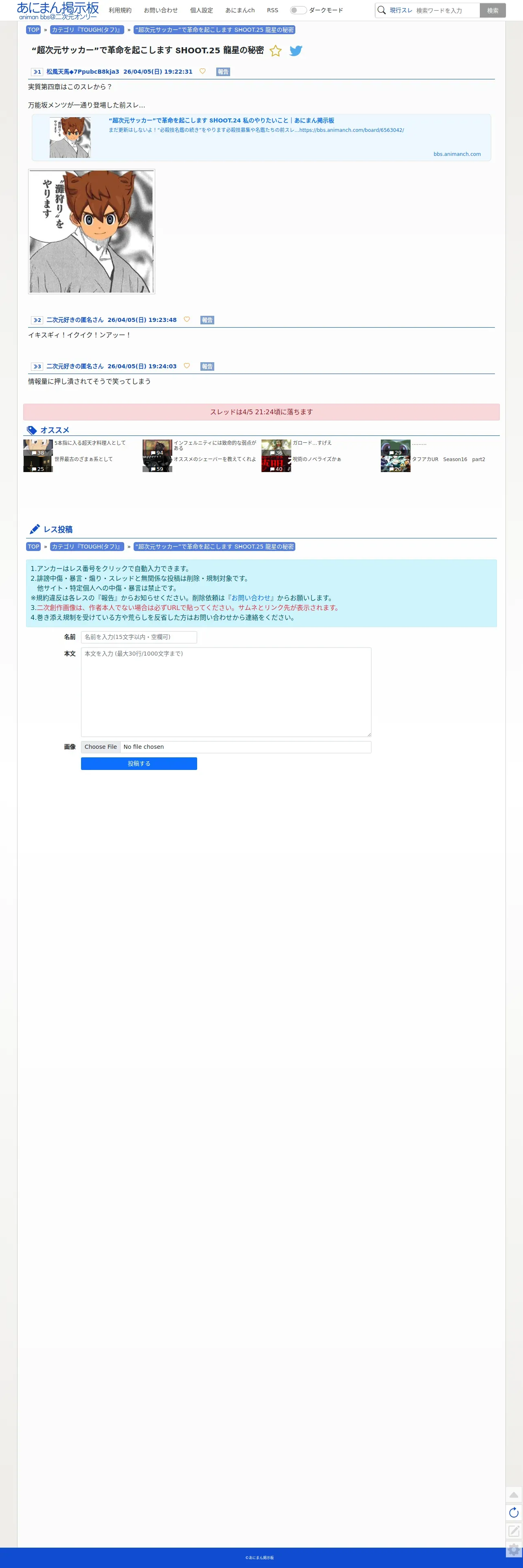Favorite the thread with the star icon
Viewport: 523px width, 1568px height.
tap(275, 51)
